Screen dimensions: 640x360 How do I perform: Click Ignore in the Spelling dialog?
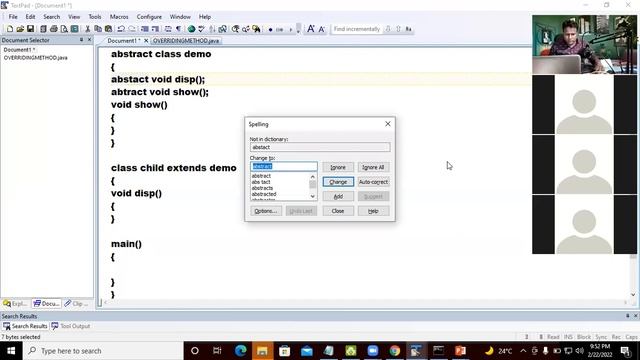[338, 167]
